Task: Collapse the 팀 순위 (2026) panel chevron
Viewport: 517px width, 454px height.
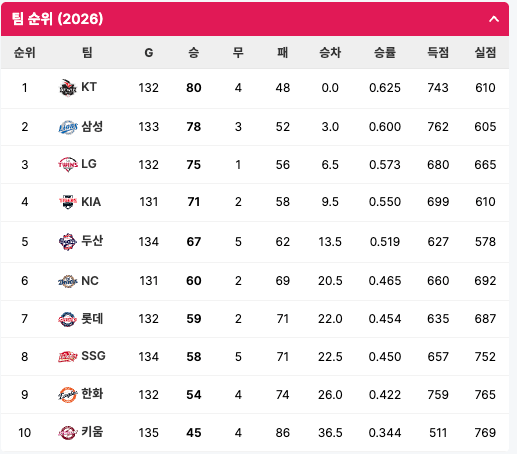Action: [x=494, y=19]
